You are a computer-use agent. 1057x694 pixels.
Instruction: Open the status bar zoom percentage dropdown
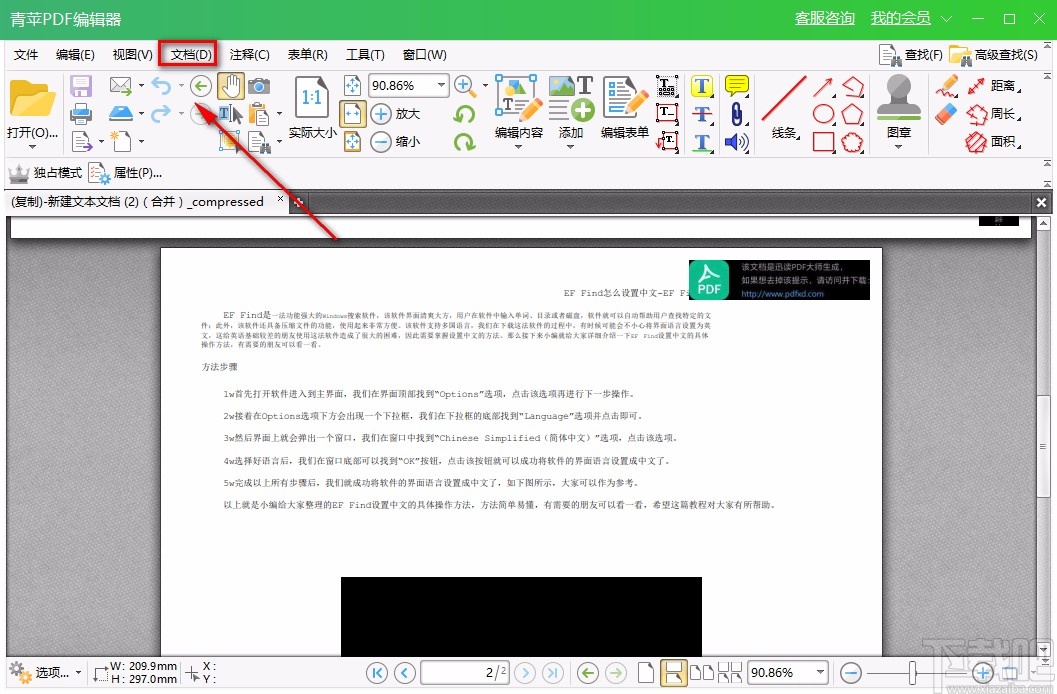[820, 672]
